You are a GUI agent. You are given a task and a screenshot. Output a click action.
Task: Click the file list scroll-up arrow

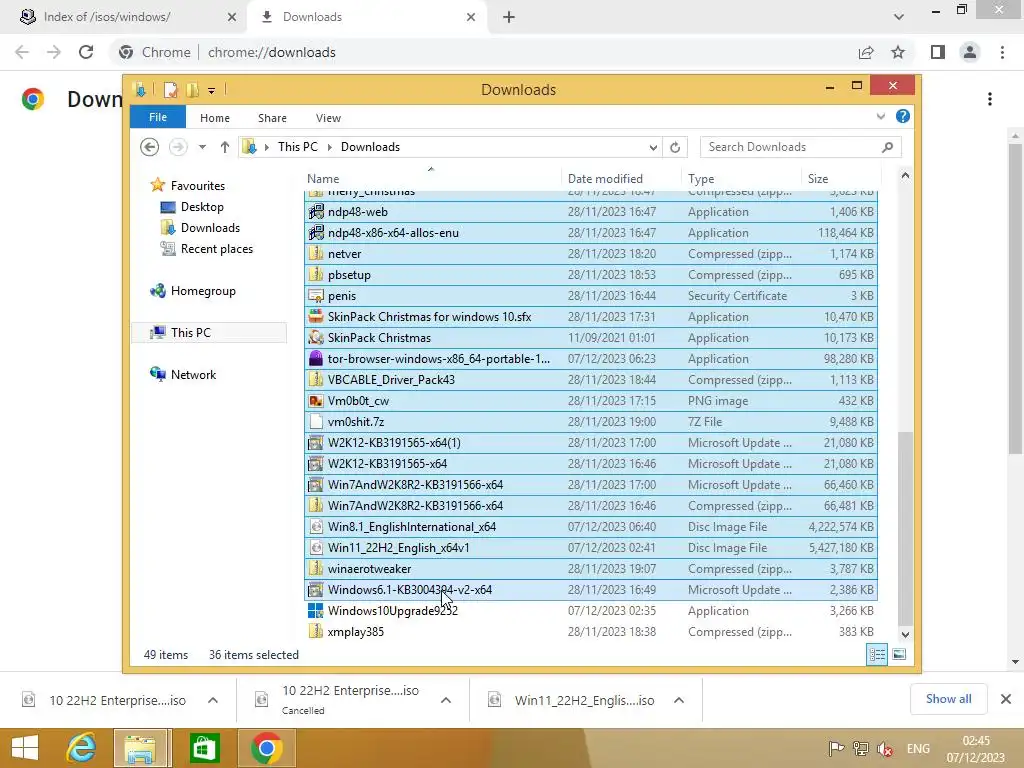(905, 175)
